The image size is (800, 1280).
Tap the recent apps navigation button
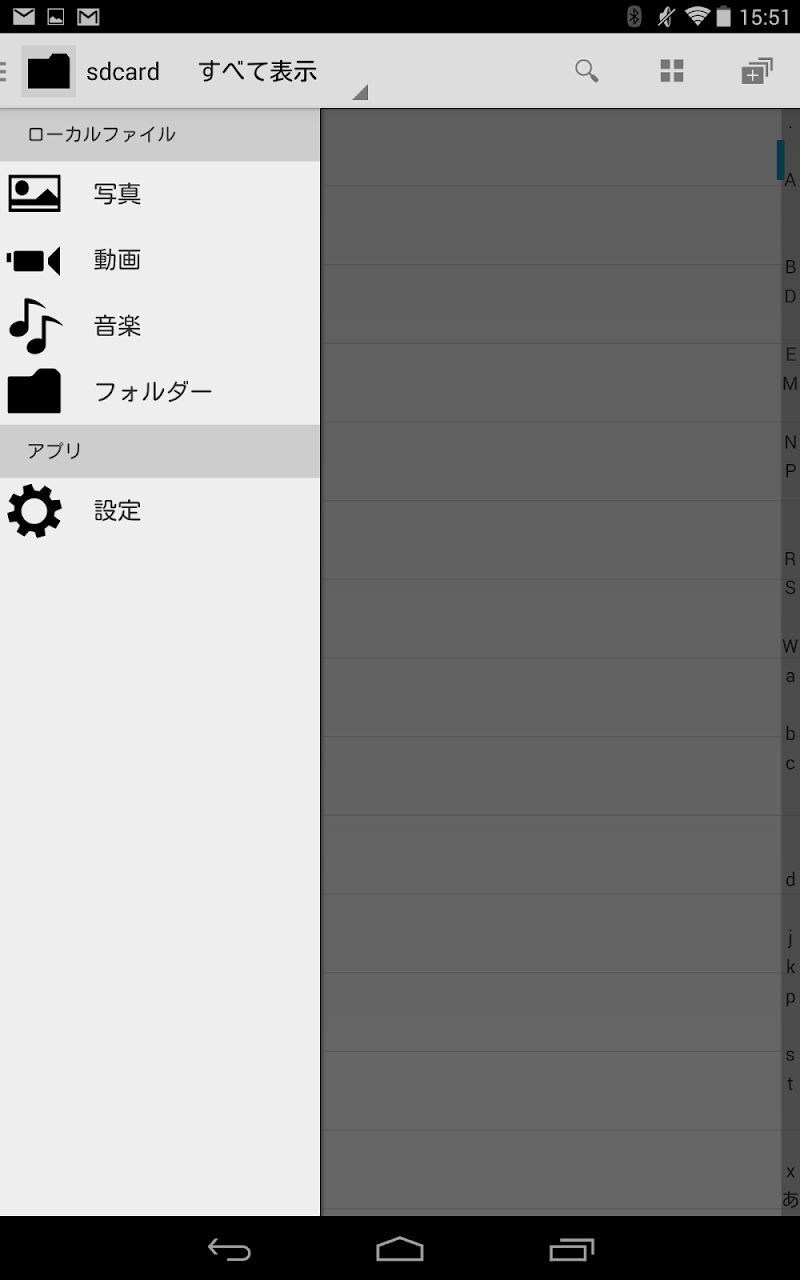[x=572, y=1249]
